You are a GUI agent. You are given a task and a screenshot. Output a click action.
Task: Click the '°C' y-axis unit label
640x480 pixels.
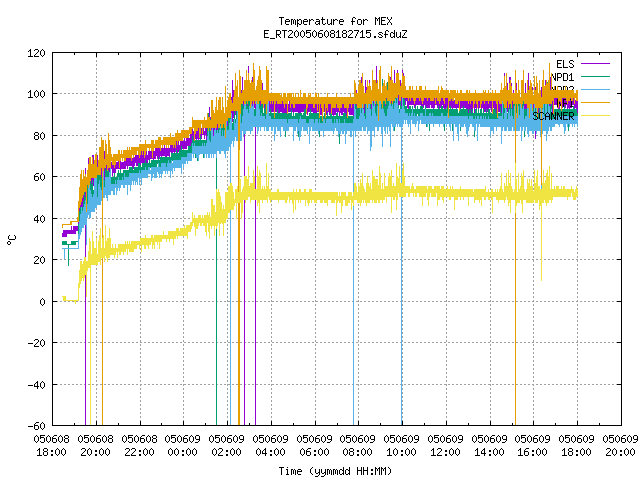pos(11,240)
